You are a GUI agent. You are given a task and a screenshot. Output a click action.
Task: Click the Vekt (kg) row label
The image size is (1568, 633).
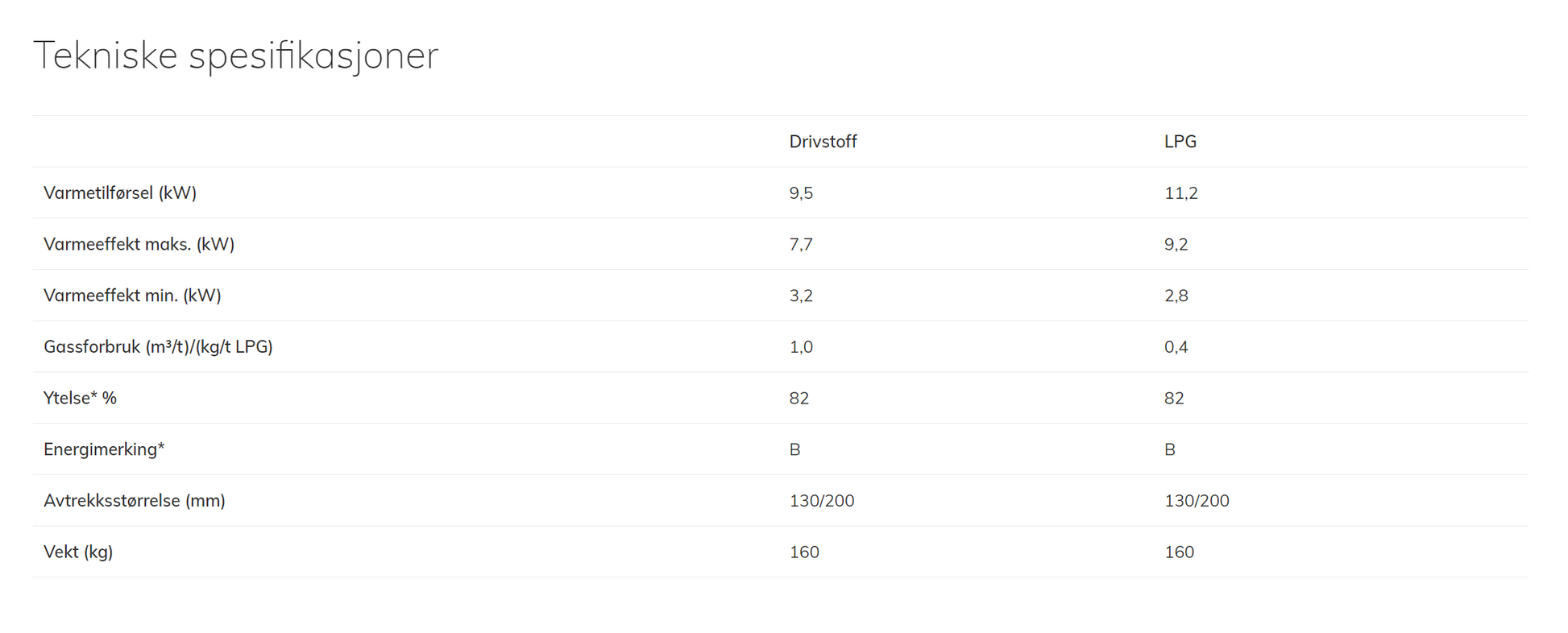pyautogui.click(x=78, y=552)
